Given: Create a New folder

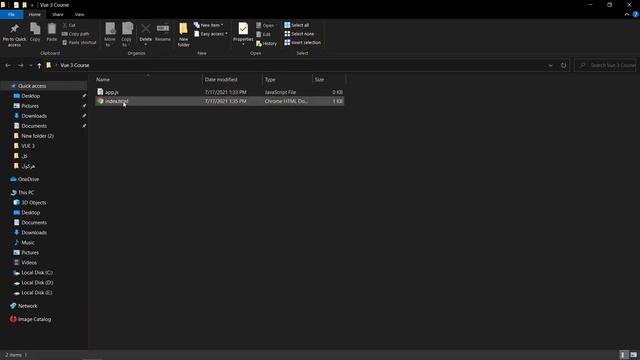Looking at the screenshot, I should tap(183, 34).
